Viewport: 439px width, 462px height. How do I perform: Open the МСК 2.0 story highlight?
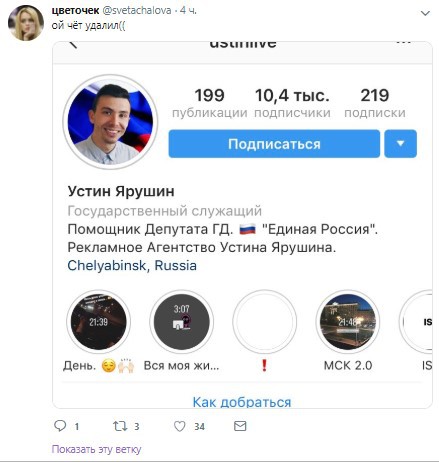pyautogui.click(x=348, y=322)
